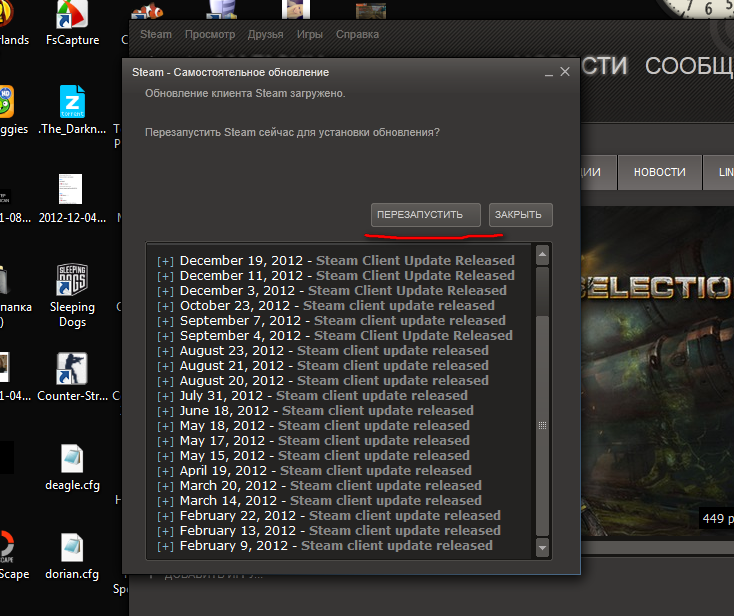
Task: Select the dorian.cfg file icon
Action: [72, 549]
